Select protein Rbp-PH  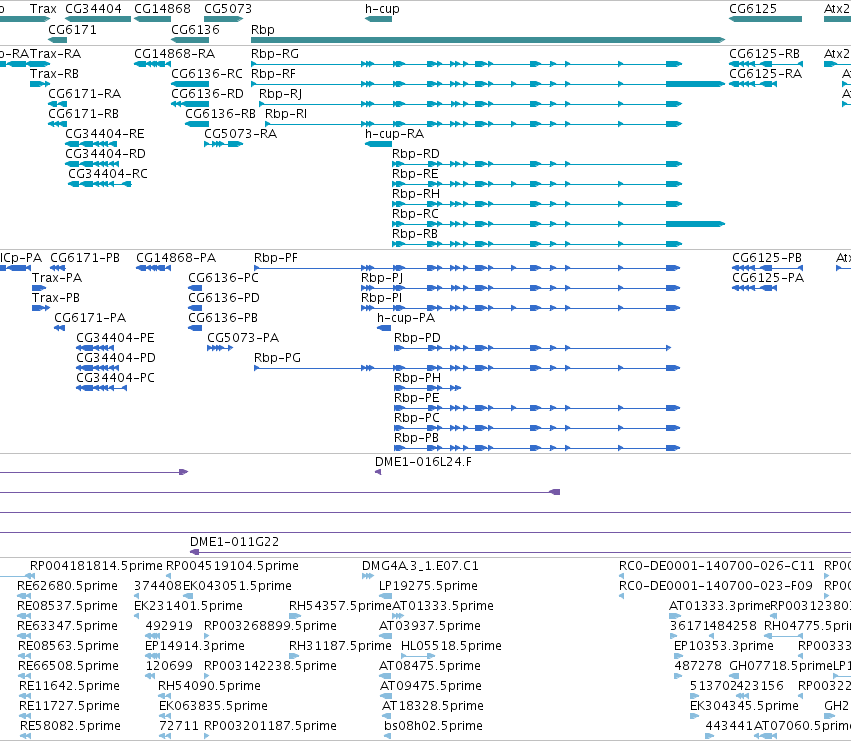point(417,378)
